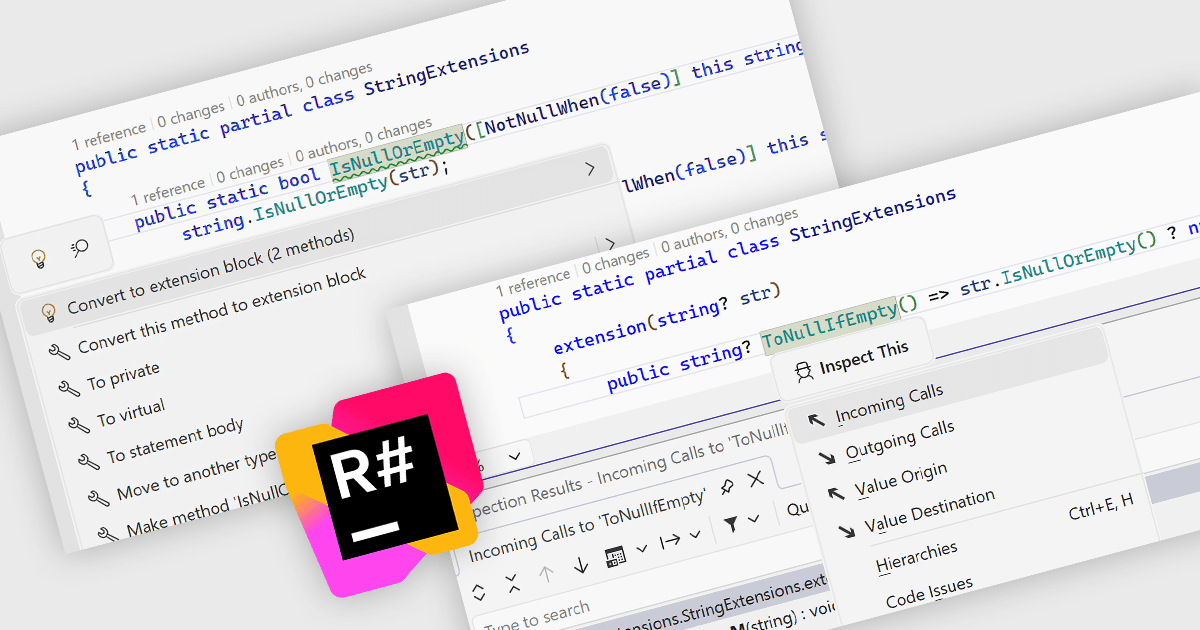Image resolution: width=1200 pixels, height=630 pixels.
Task: Expand submenu arrow on the IsNullOrEmpty action row
Action: point(590,170)
